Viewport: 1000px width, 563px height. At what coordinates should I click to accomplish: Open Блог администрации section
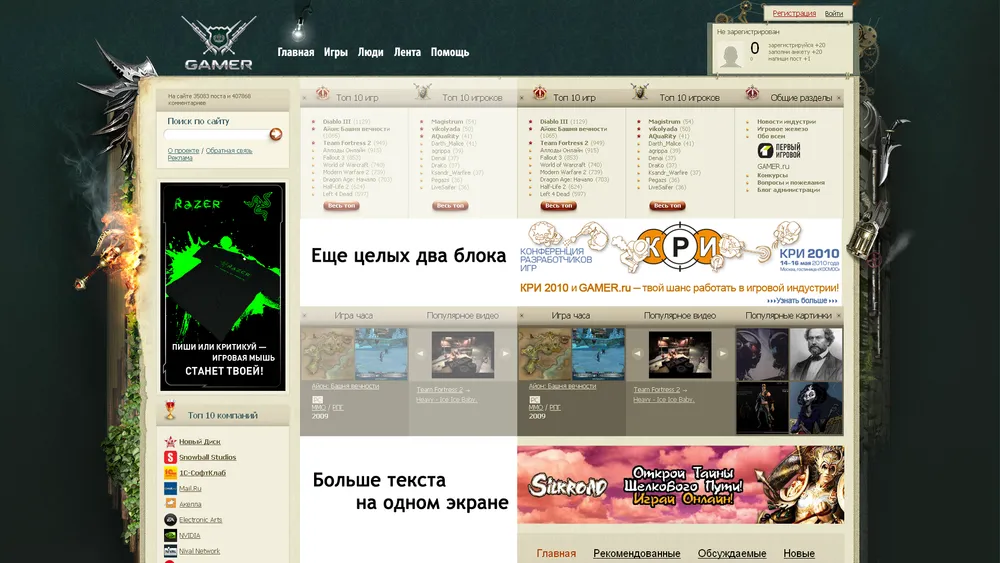(x=788, y=190)
